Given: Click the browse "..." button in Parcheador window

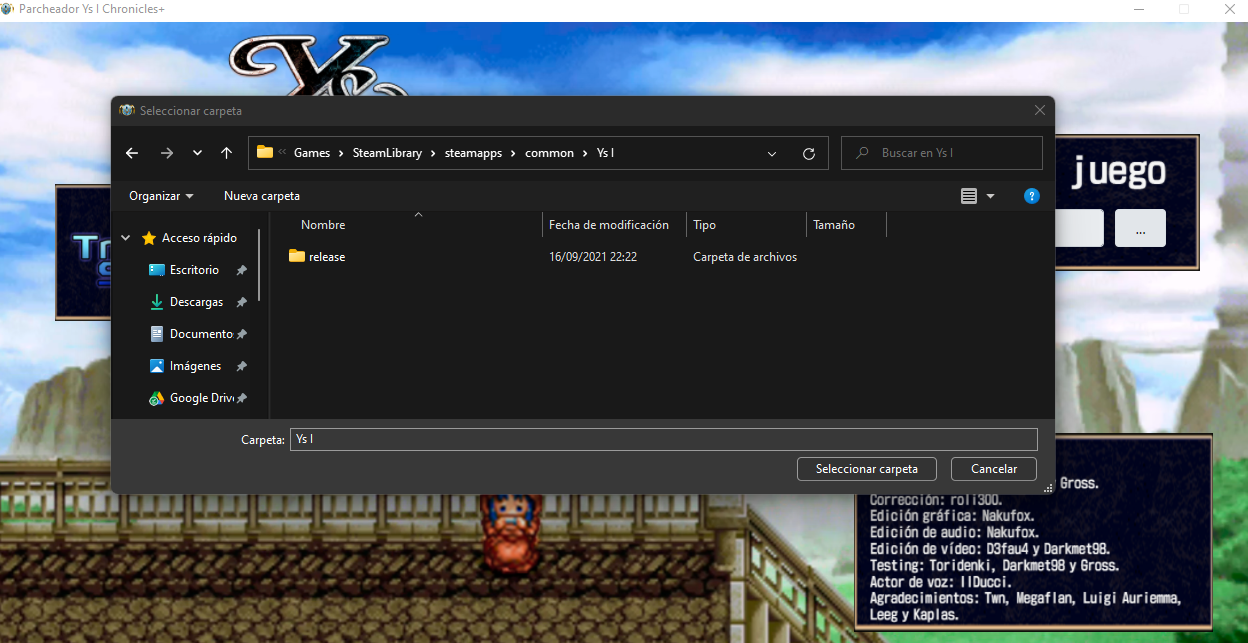Looking at the screenshot, I should [x=1140, y=228].
